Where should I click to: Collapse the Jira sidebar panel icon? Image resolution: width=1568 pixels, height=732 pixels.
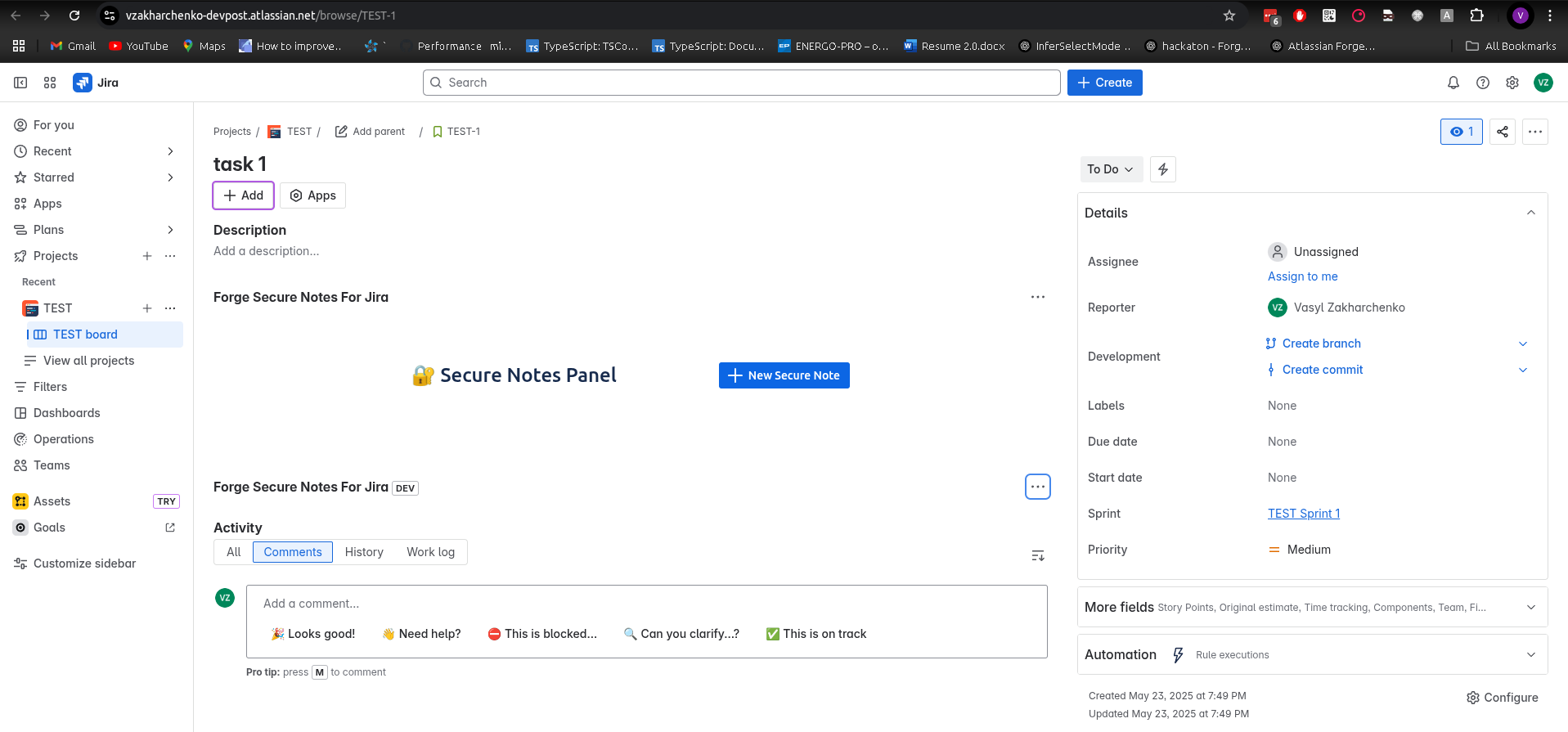[20, 83]
